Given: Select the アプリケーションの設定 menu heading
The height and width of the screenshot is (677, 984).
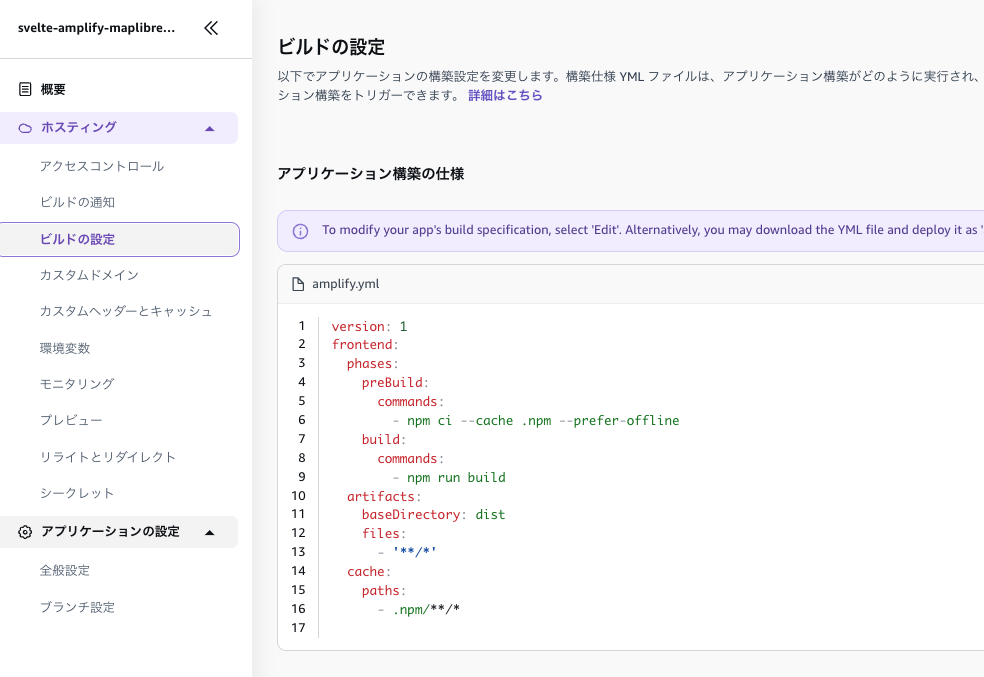Looking at the screenshot, I should [x=110, y=531].
